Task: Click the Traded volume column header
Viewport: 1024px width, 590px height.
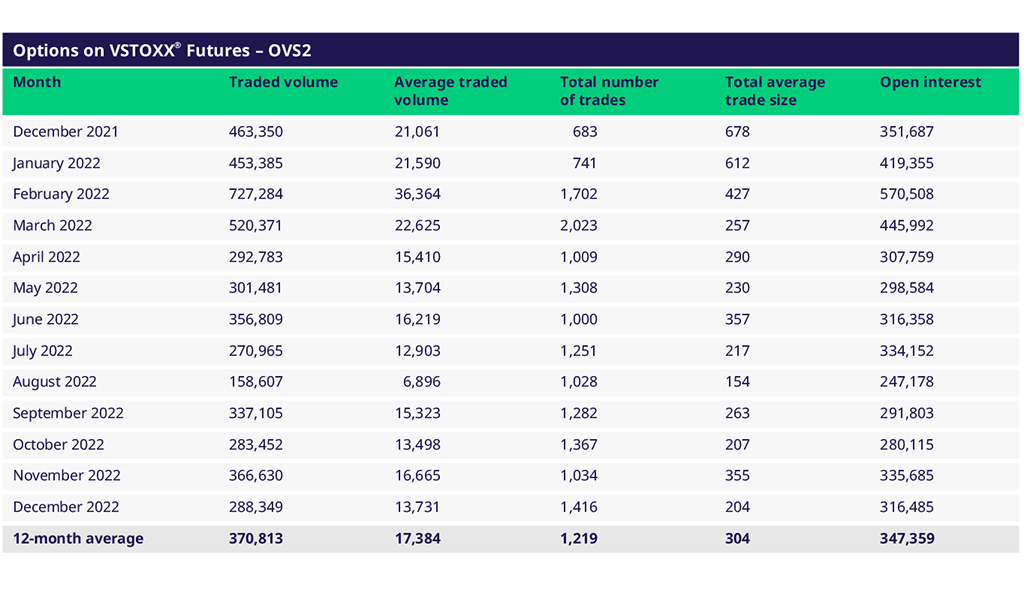Action: [283, 82]
